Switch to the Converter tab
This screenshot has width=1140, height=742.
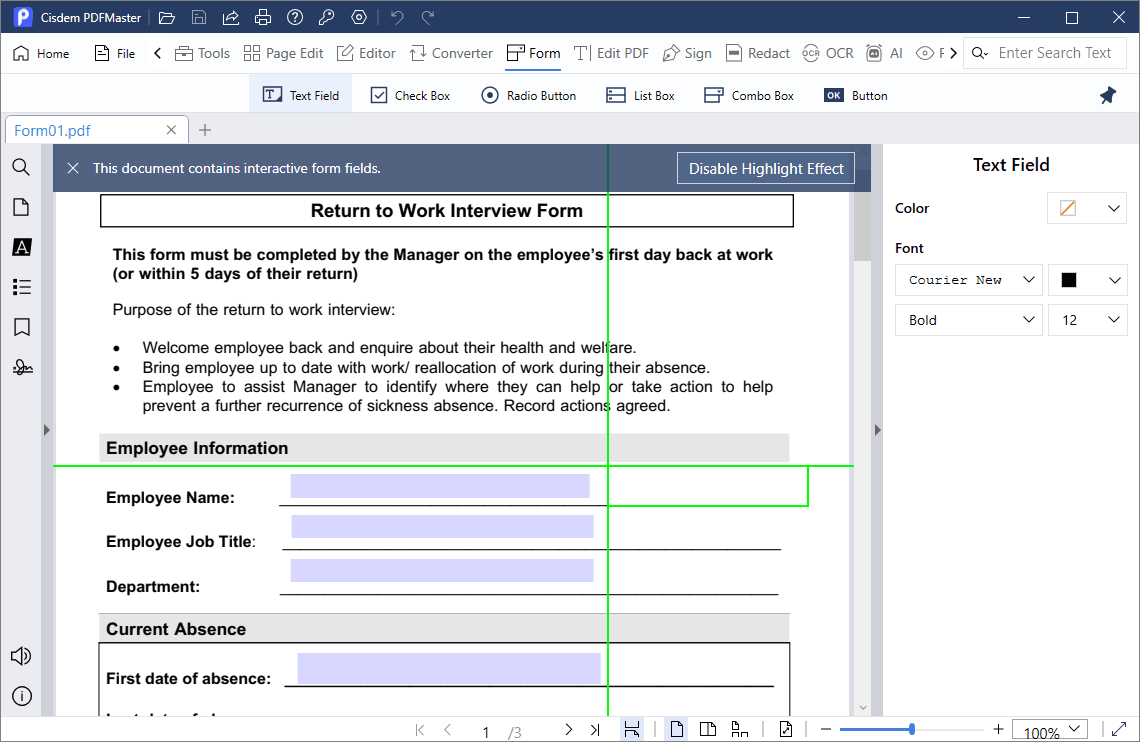pyautogui.click(x=450, y=53)
